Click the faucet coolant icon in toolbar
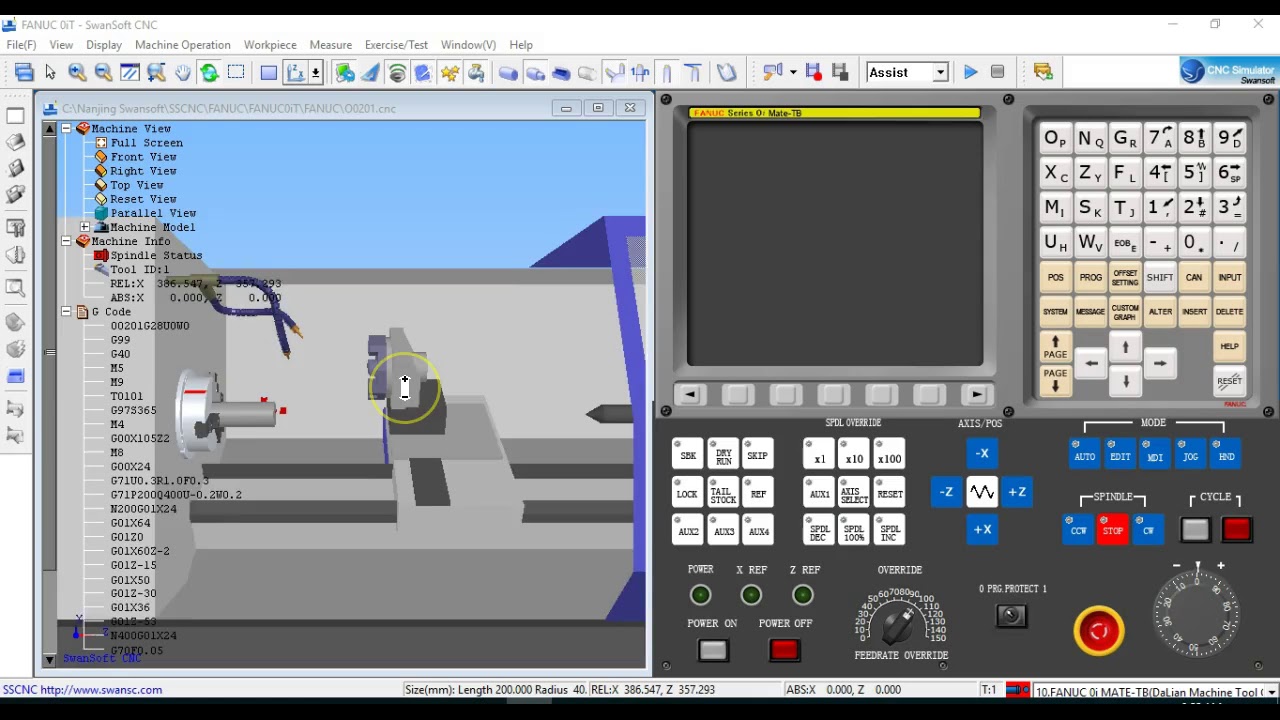 click(476, 72)
